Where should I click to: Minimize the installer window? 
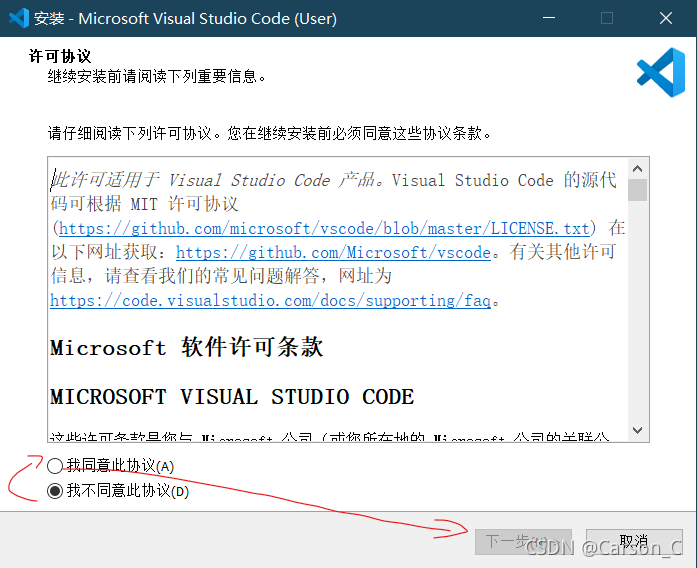549,18
